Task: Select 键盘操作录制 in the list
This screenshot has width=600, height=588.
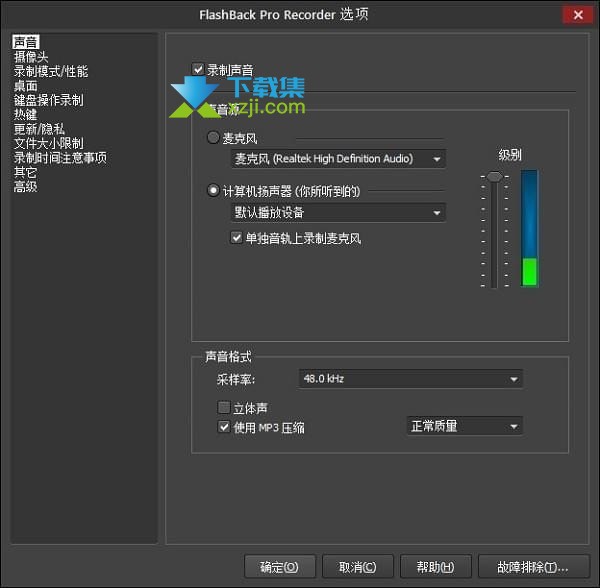Action: click(49, 100)
